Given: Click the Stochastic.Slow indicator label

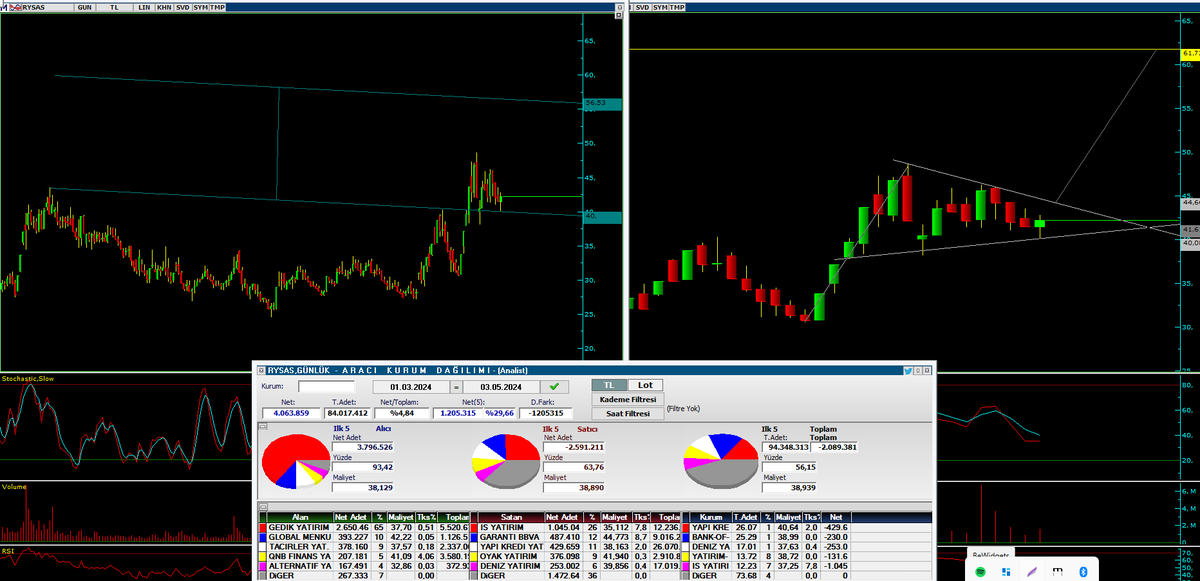Looking at the screenshot, I should pyautogui.click(x=26, y=379).
